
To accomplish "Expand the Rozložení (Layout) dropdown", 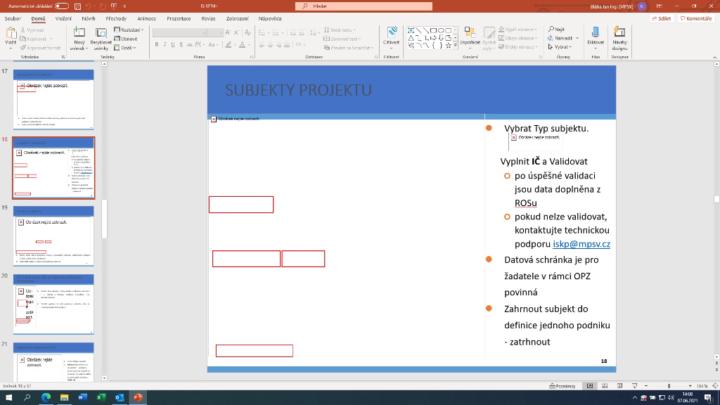I will pyautogui.click(x=130, y=30).
